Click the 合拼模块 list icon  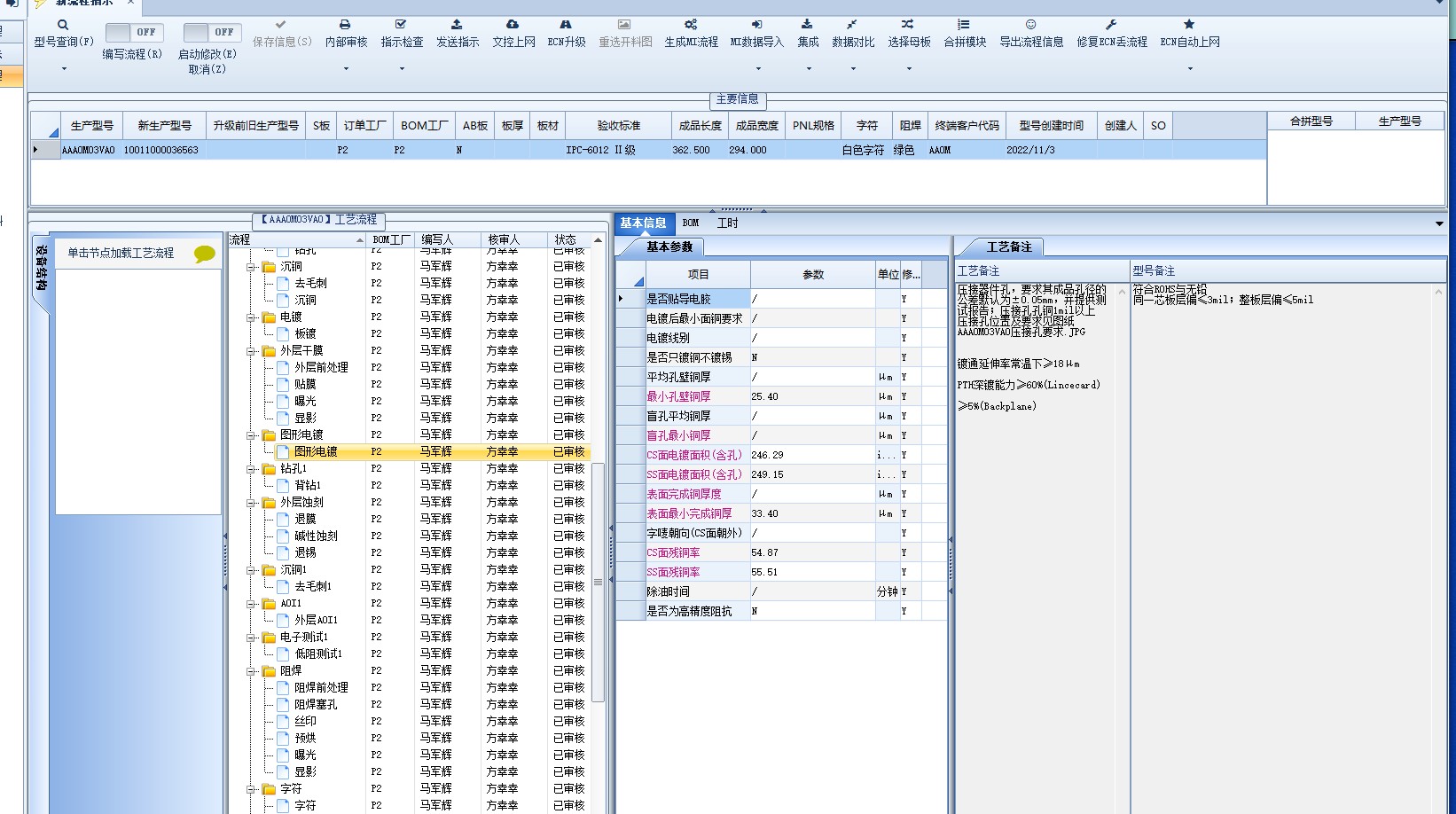964,25
